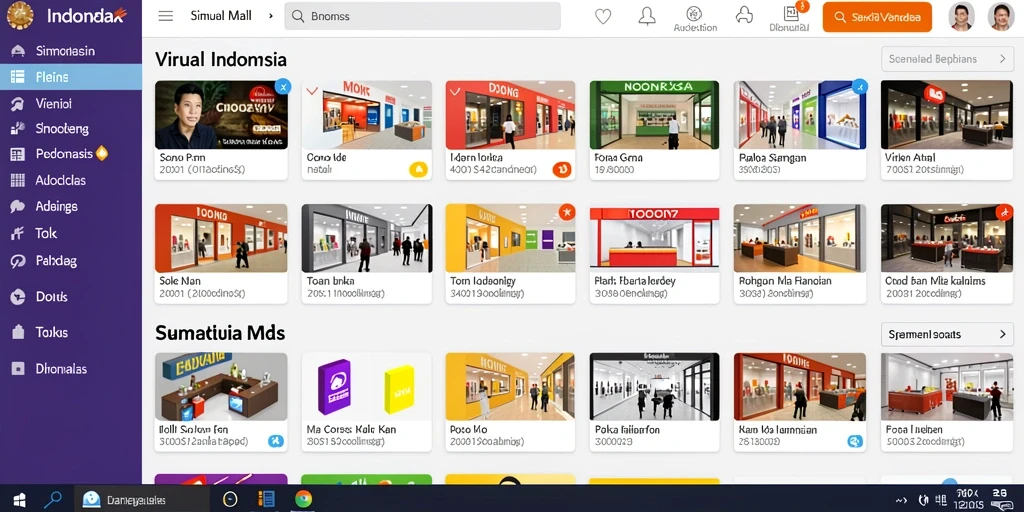Open the Foea l nielen store card
This screenshot has width=1024, height=512.
[947, 402]
